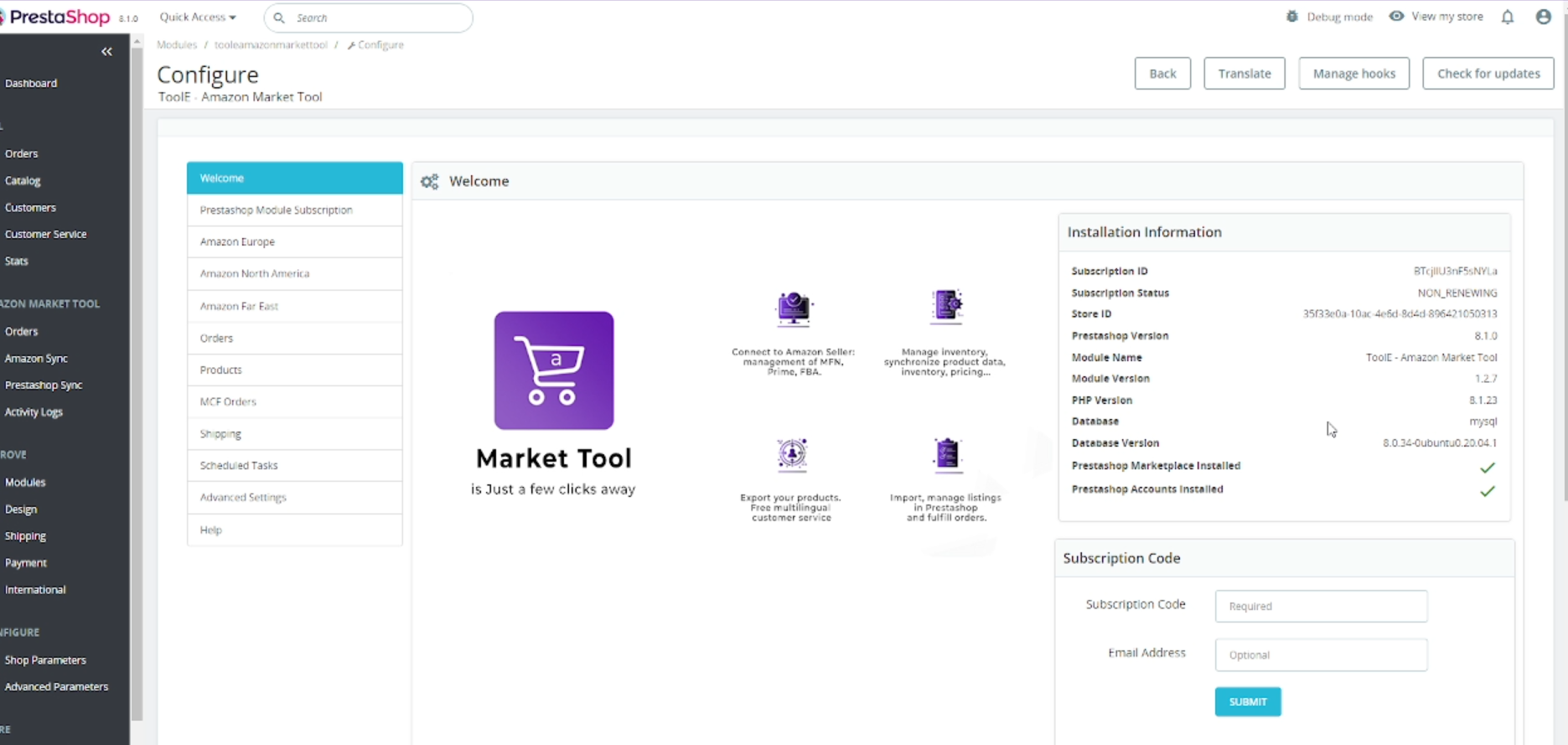The image size is (1568, 745).
Task: Select the Welcome tab
Action: coord(295,178)
